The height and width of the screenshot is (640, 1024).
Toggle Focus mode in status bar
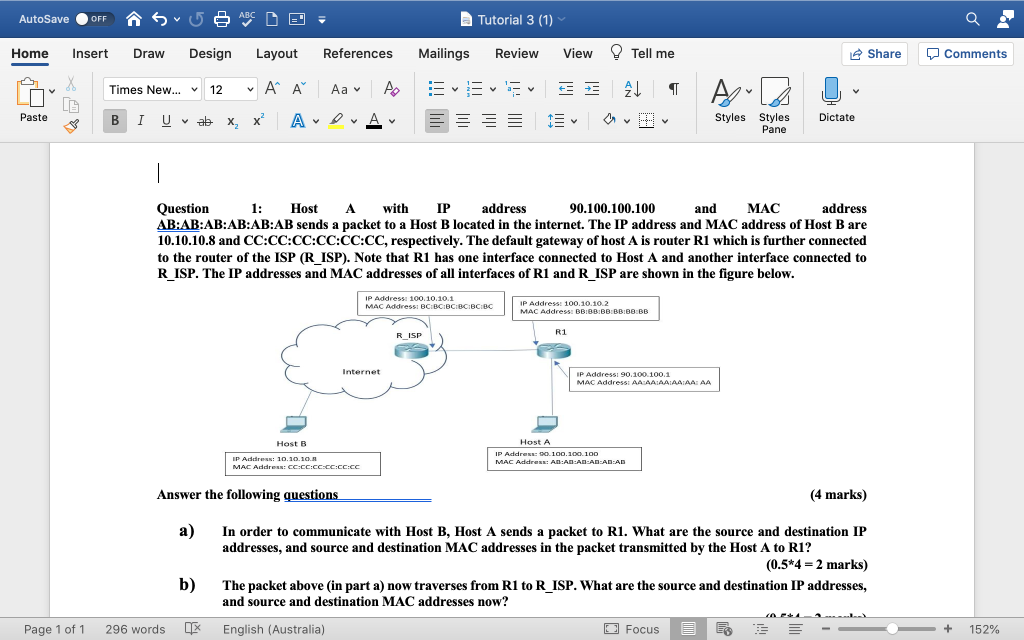(632, 629)
